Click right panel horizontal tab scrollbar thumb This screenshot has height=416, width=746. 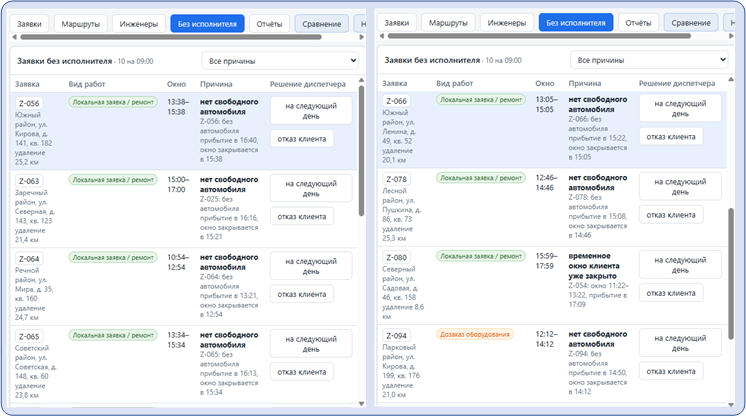click(x=539, y=36)
